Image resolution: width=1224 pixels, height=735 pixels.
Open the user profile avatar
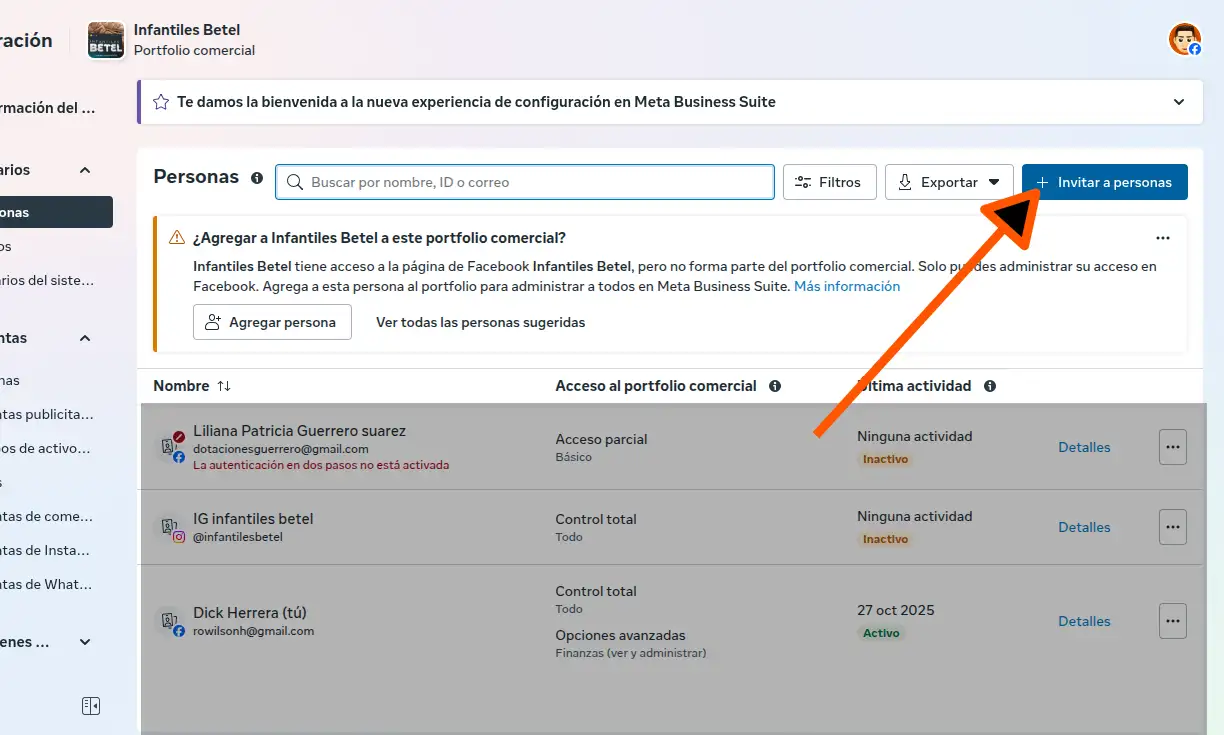(1185, 40)
